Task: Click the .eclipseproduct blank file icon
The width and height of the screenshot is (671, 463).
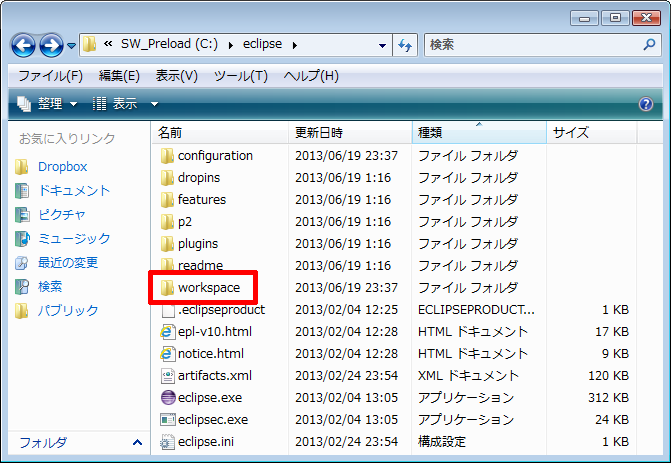Action: (x=168, y=311)
